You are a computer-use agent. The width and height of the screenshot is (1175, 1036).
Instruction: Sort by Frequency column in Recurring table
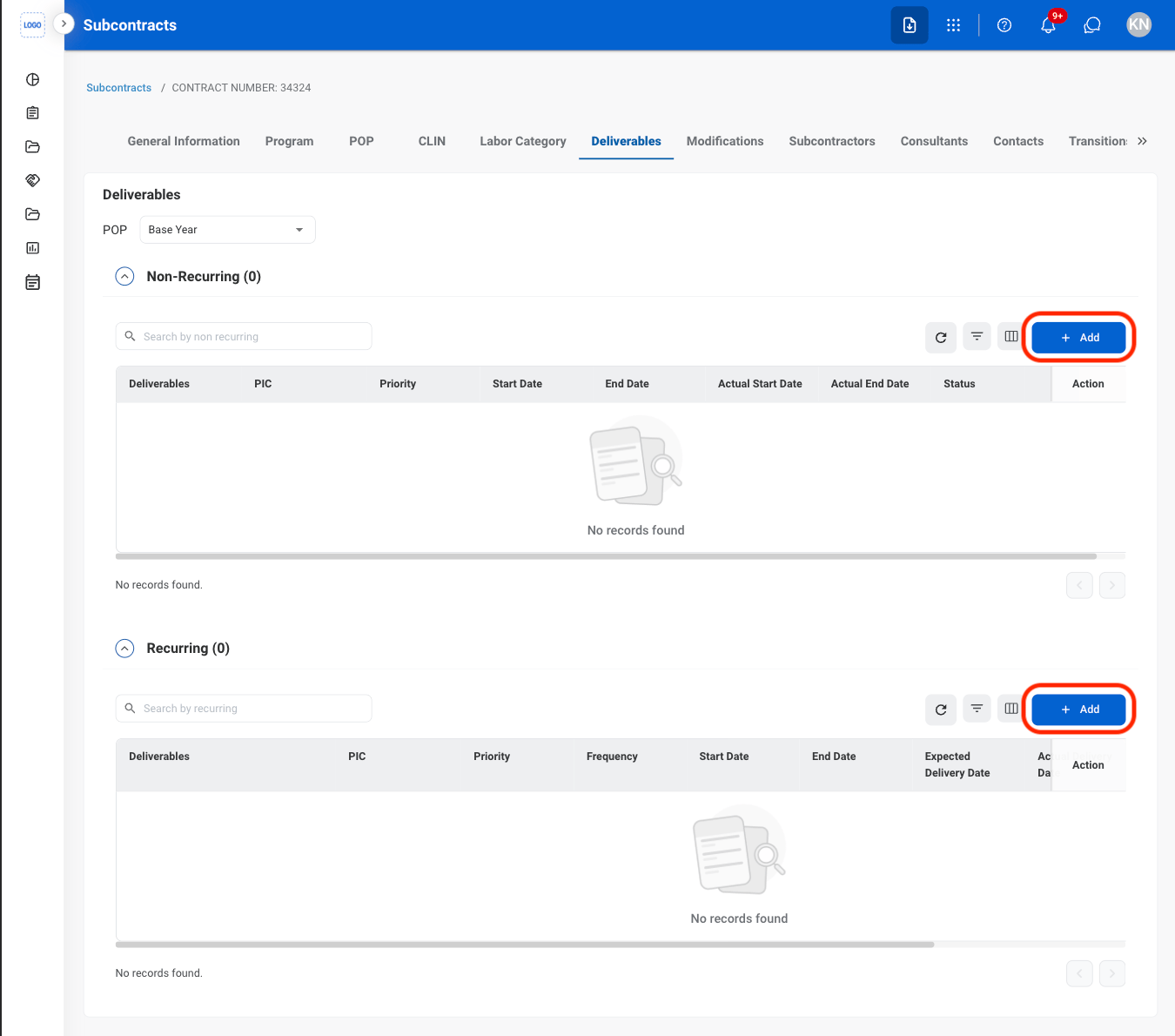(x=612, y=757)
